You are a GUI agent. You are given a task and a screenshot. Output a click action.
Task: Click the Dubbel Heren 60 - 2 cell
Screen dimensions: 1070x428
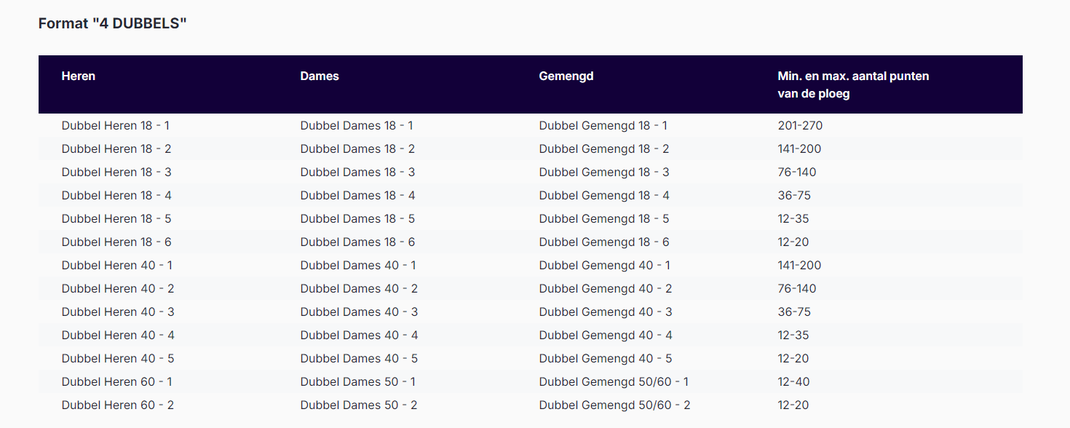tap(117, 405)
